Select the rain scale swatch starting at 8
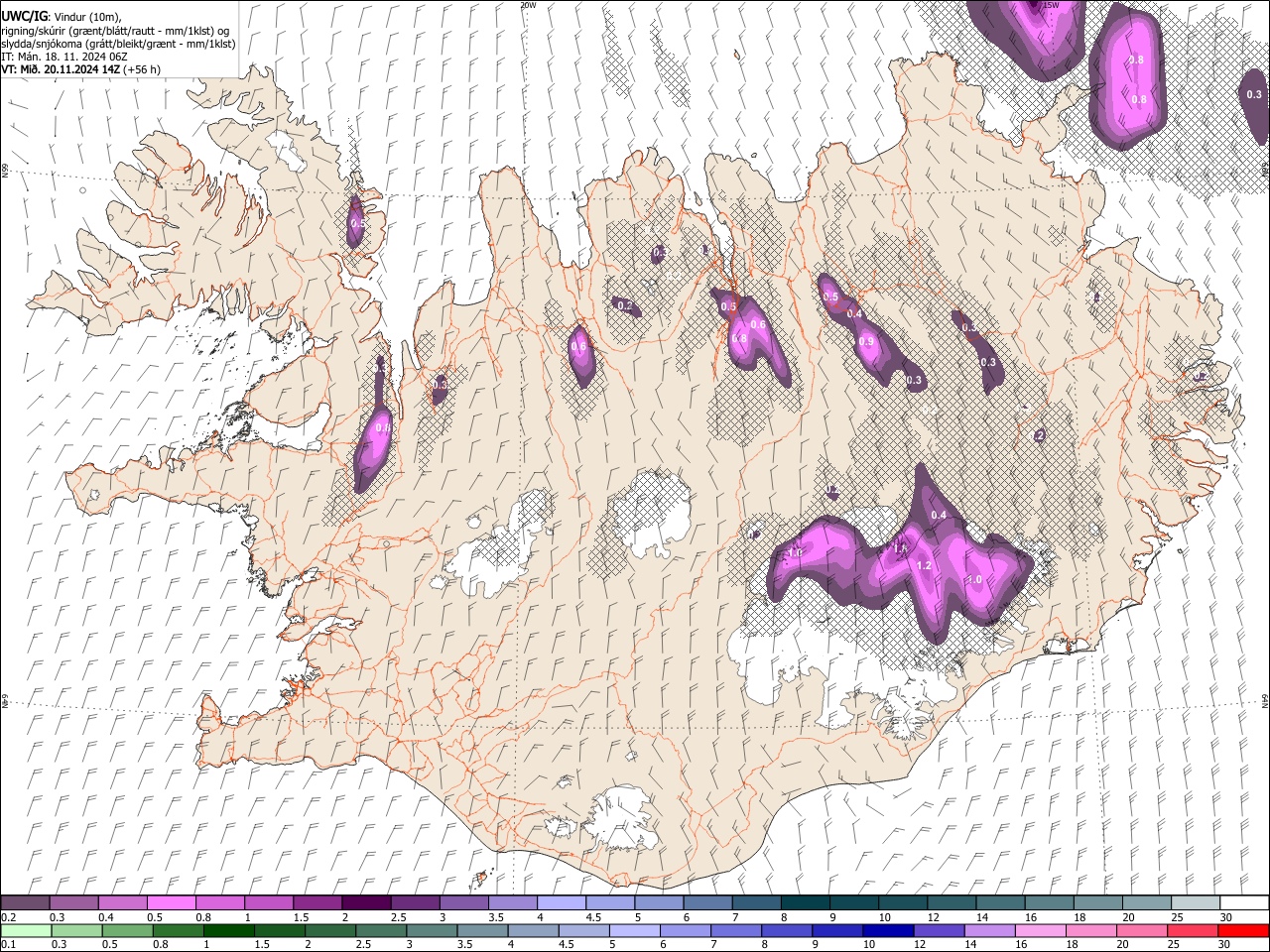The height and width of the screenshot is (952, 1270). point(786,930)
